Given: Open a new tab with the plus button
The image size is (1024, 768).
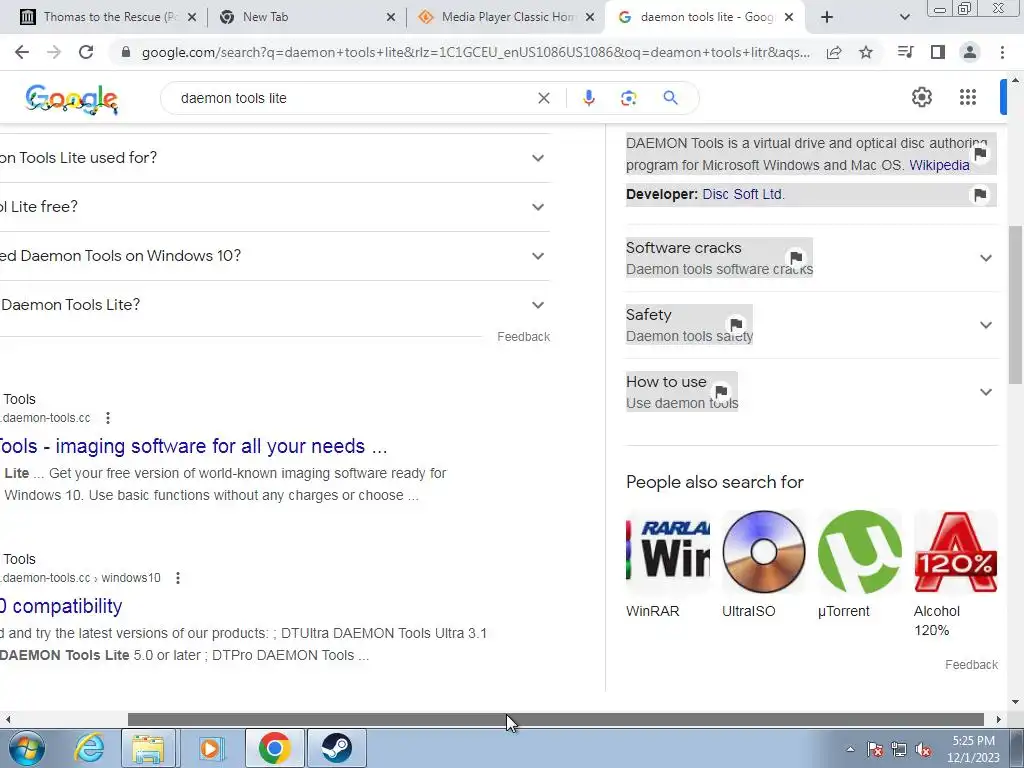Looking at the screenshot, I should [x=827, y=17].
